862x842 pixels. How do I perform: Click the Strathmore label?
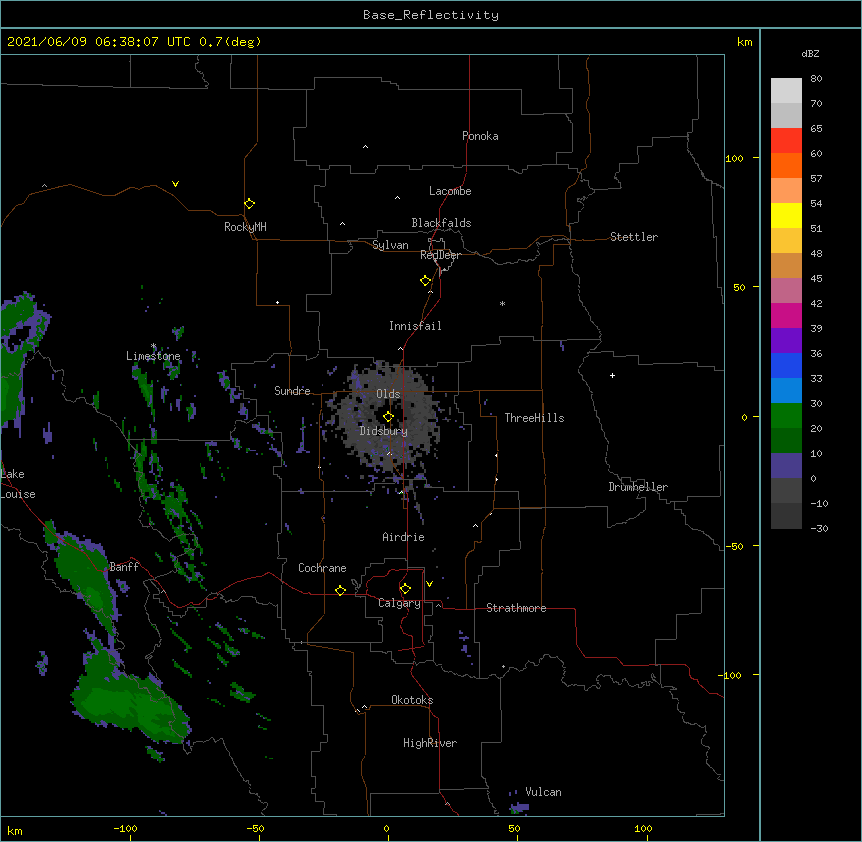coord(516,608)
